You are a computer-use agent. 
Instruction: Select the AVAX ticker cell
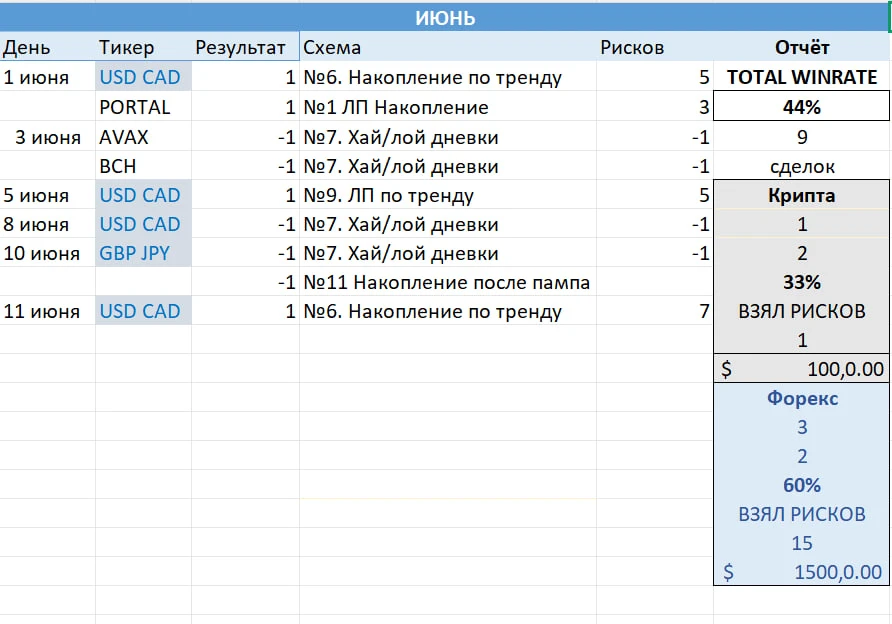[143, 137]
